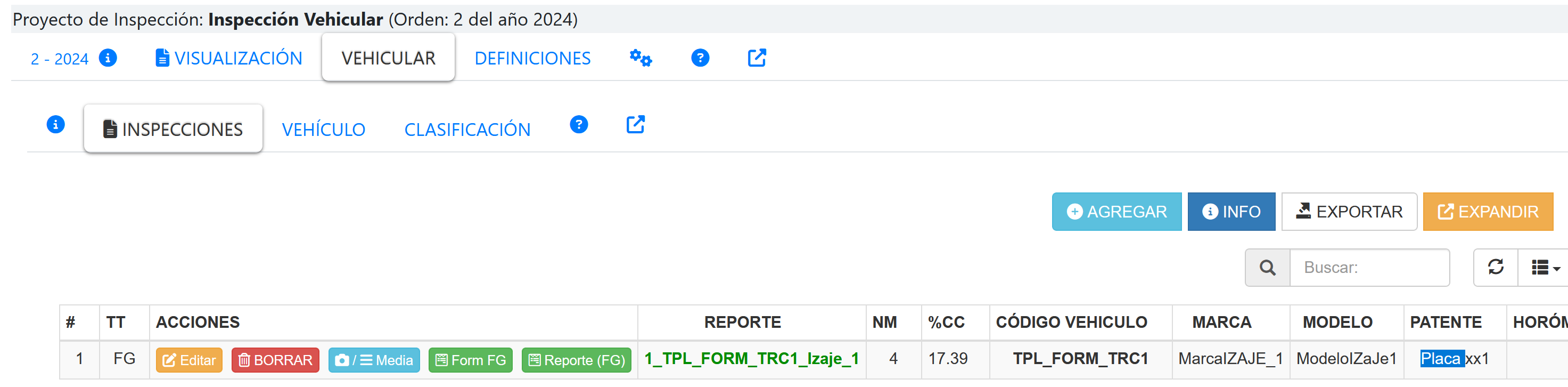This screenshot has width=1568, height=387.
Task: Refresh the inspections table
Action: tap(1496, 268)
